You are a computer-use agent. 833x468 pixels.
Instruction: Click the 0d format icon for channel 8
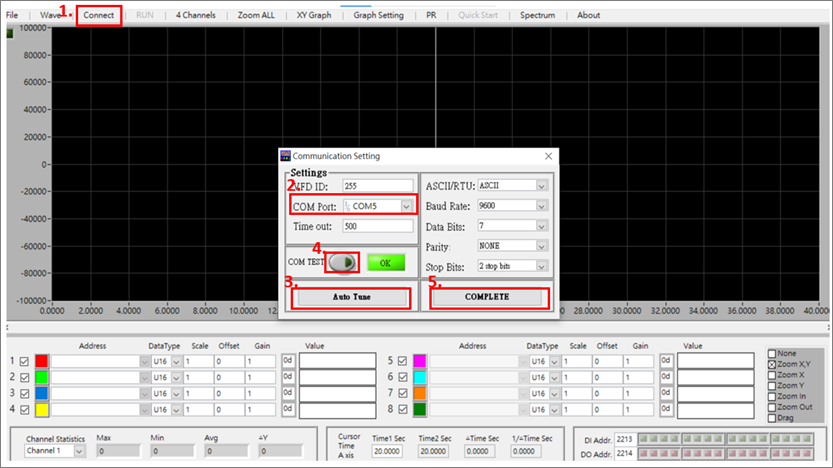pyautogui.click(x=666, y=409)
